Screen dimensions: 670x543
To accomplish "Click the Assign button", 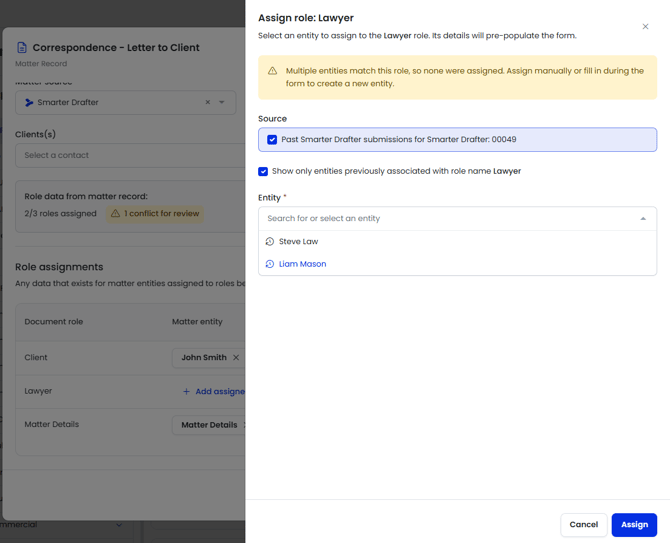I will pos(634,525).
